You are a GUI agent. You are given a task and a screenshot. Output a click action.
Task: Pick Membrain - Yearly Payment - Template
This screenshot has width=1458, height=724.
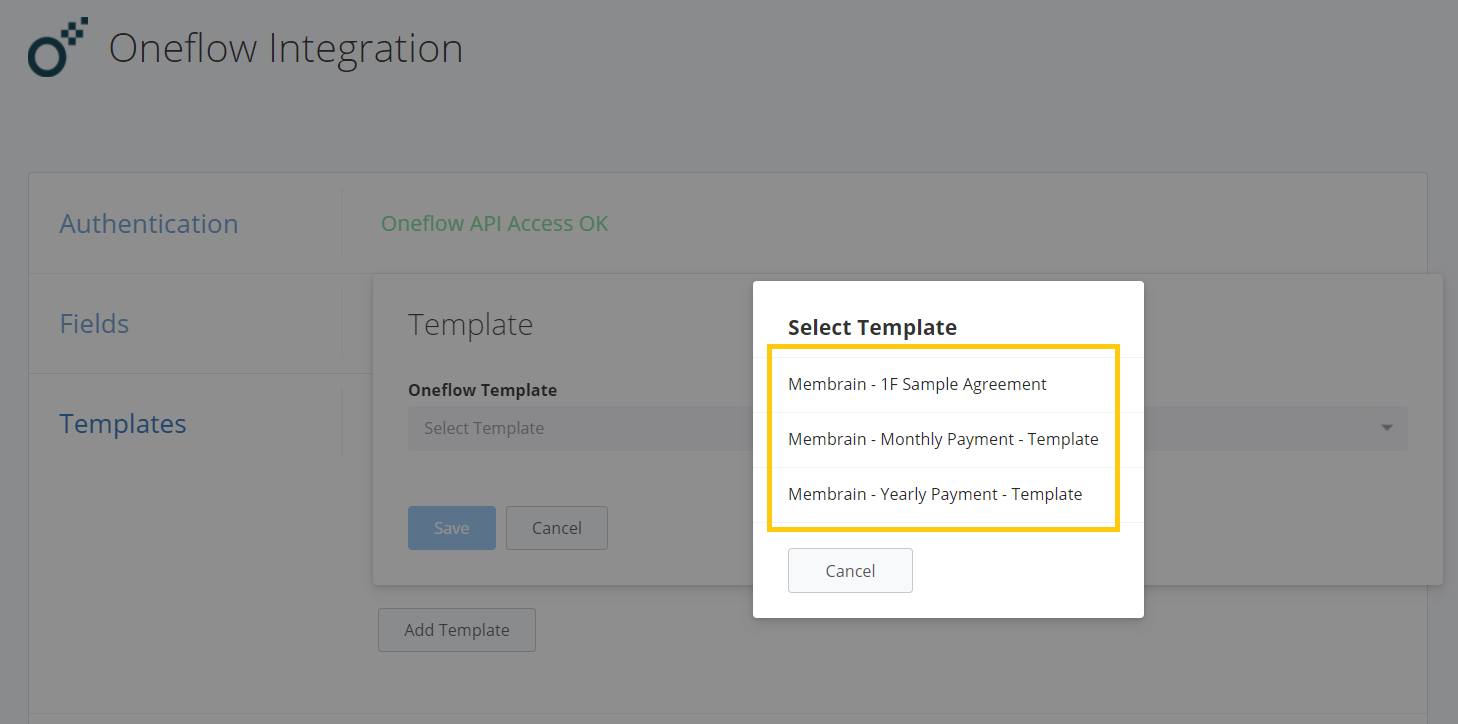click(935, 493)
